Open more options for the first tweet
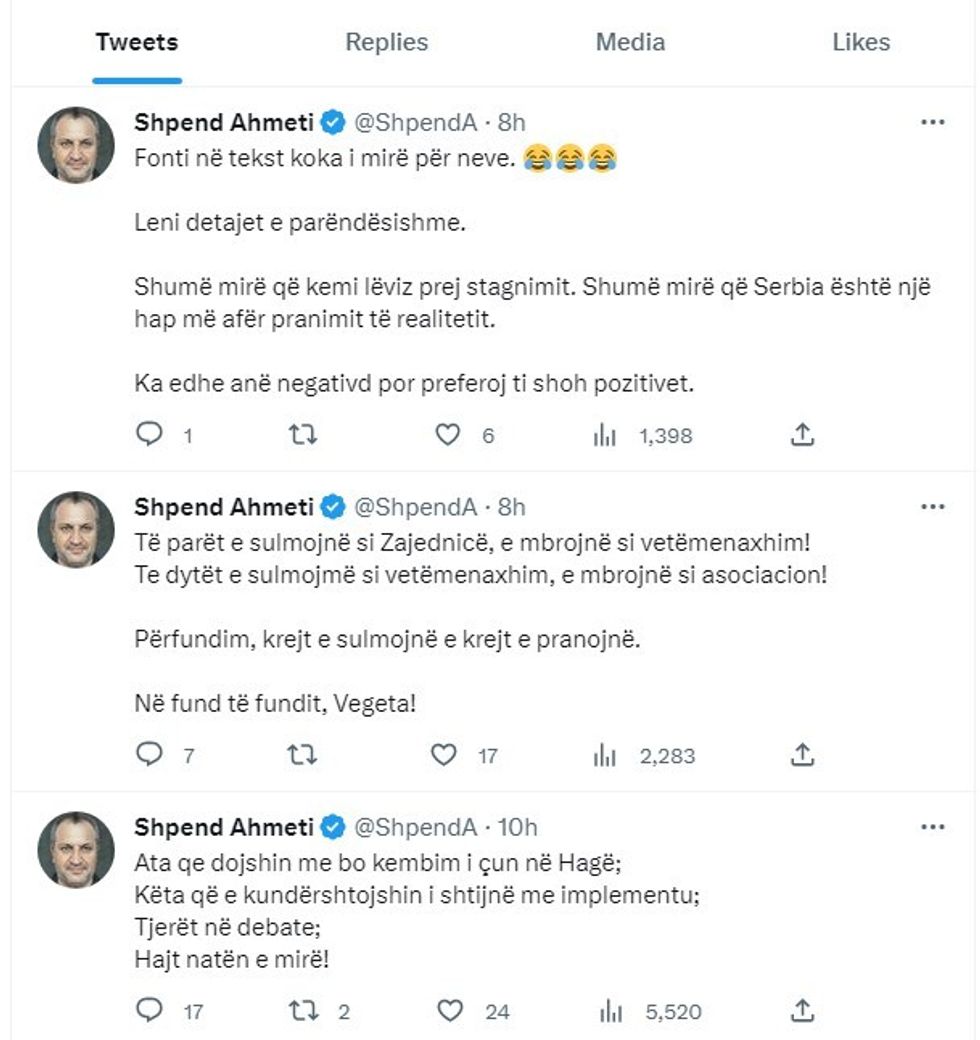Viewport: 980px width, 1040px height. (932, 123)
